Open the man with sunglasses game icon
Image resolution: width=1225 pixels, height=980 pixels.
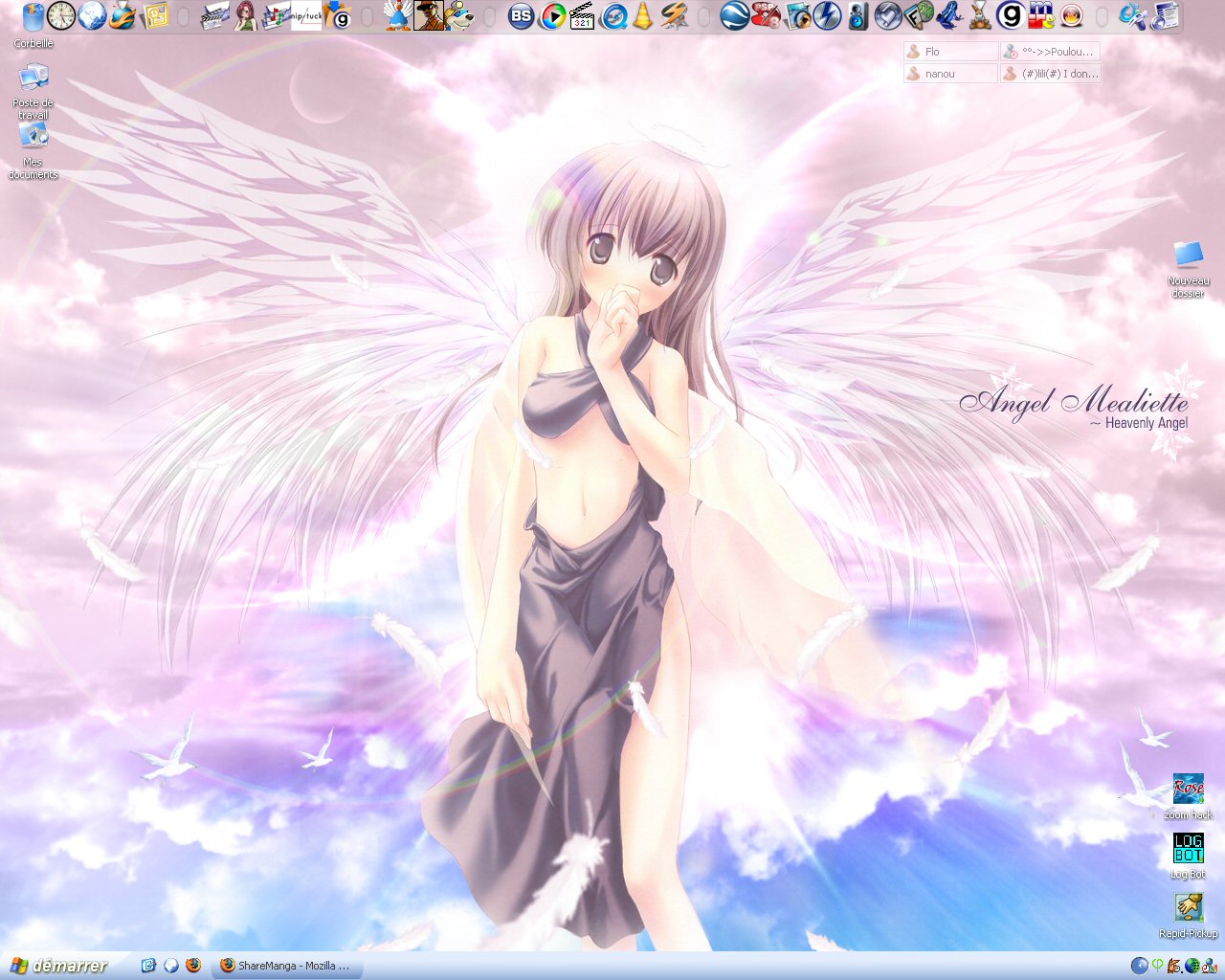point(428,15)
